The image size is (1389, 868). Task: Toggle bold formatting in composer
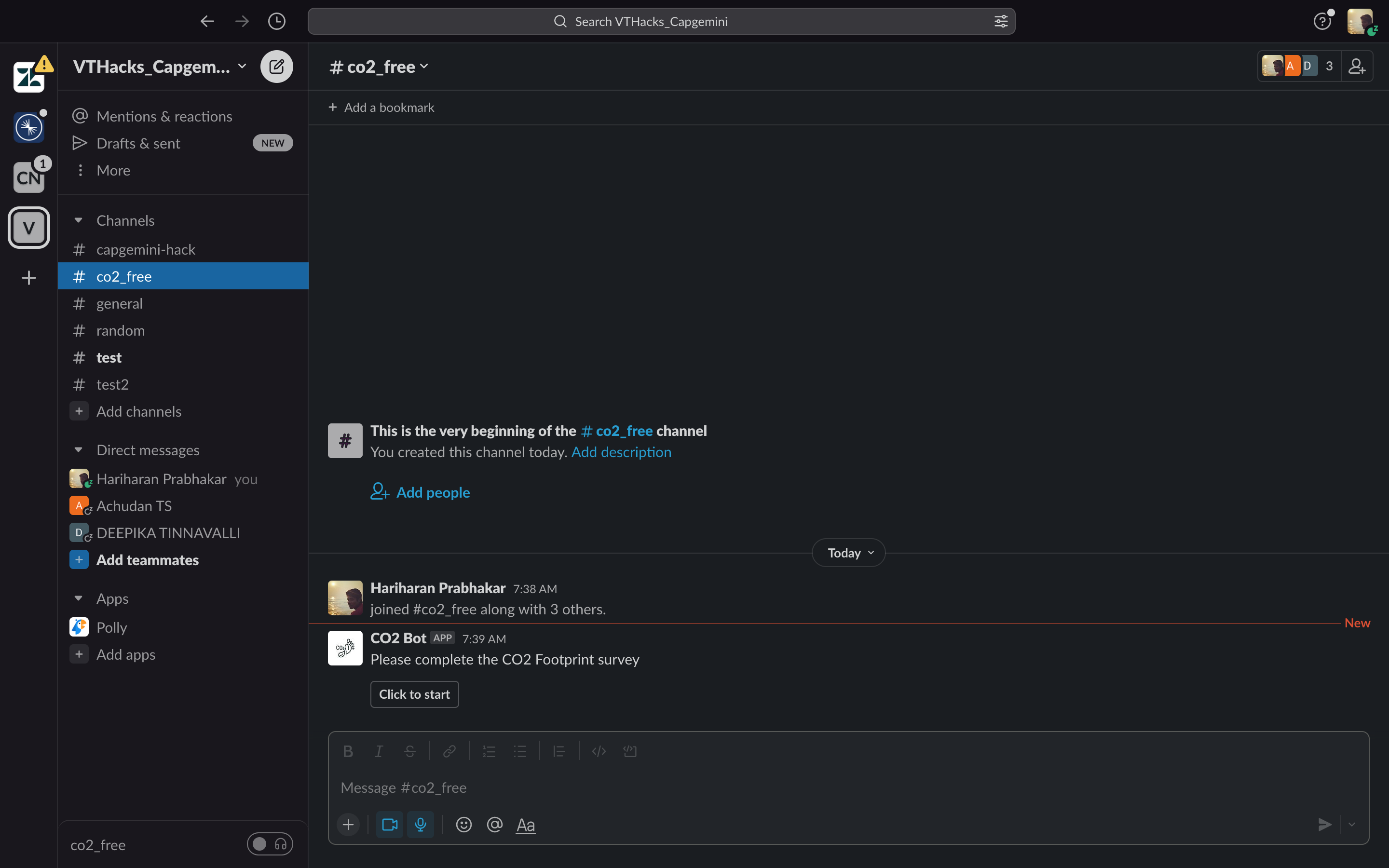pos(348,751)
